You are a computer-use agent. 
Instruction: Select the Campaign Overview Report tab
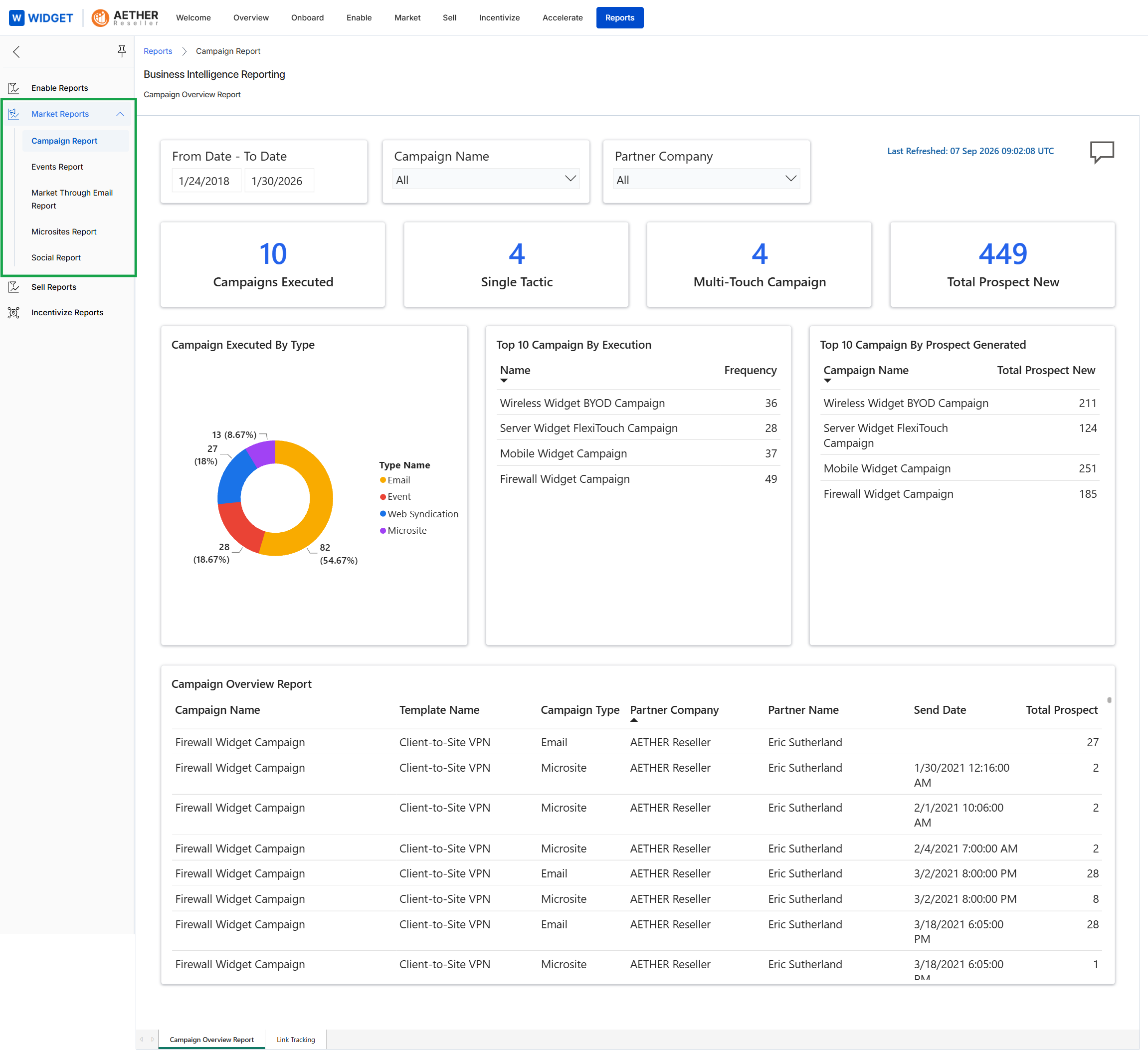click(211, 1039)
